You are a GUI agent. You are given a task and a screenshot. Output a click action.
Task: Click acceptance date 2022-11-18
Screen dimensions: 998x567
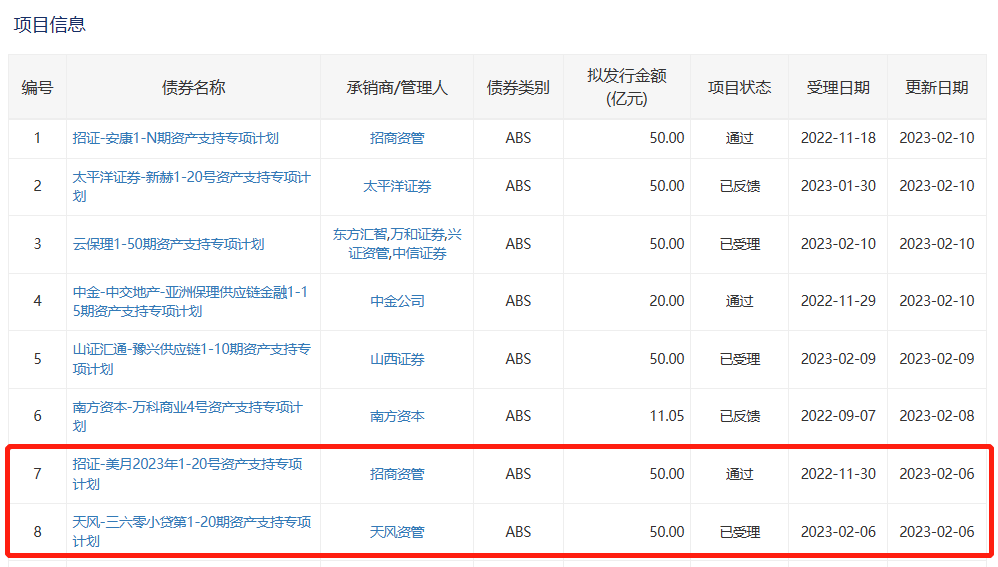[838, 138]
